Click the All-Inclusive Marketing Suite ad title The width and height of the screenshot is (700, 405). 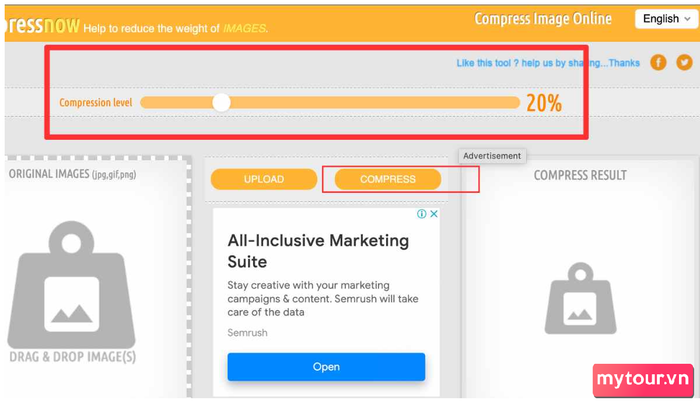click(318, 251)
